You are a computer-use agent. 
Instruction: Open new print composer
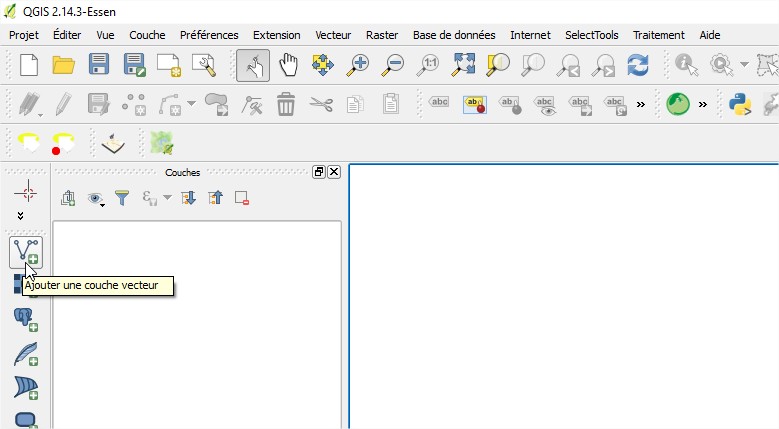(168, 65)
